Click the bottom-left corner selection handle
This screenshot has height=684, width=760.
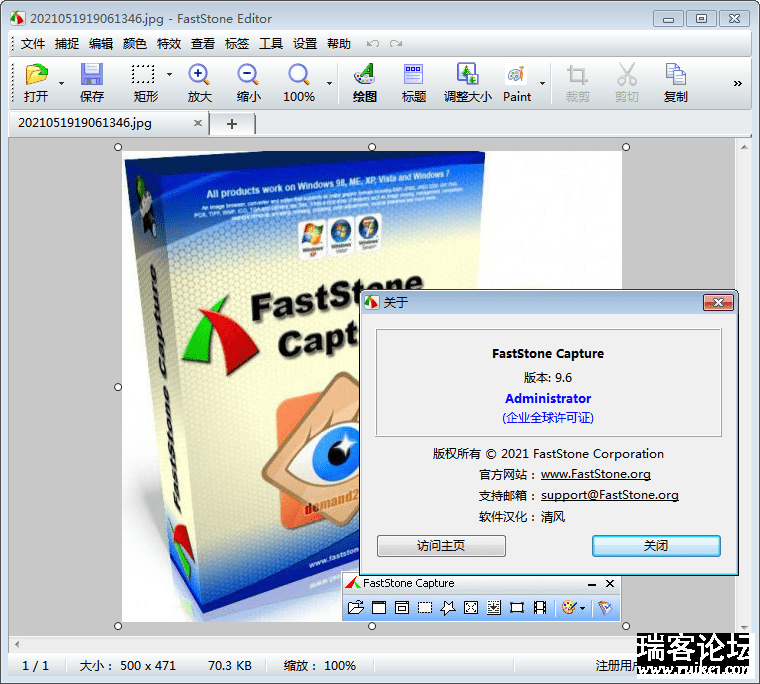tap(118, 626)
